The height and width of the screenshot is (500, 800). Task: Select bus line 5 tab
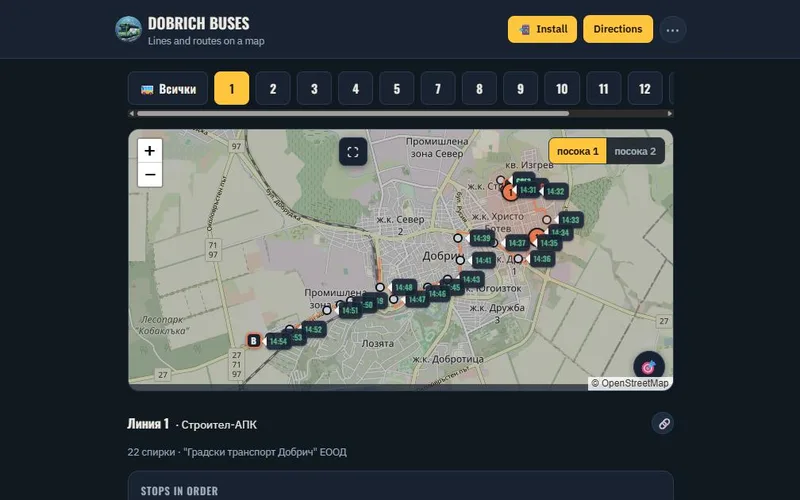396,89
